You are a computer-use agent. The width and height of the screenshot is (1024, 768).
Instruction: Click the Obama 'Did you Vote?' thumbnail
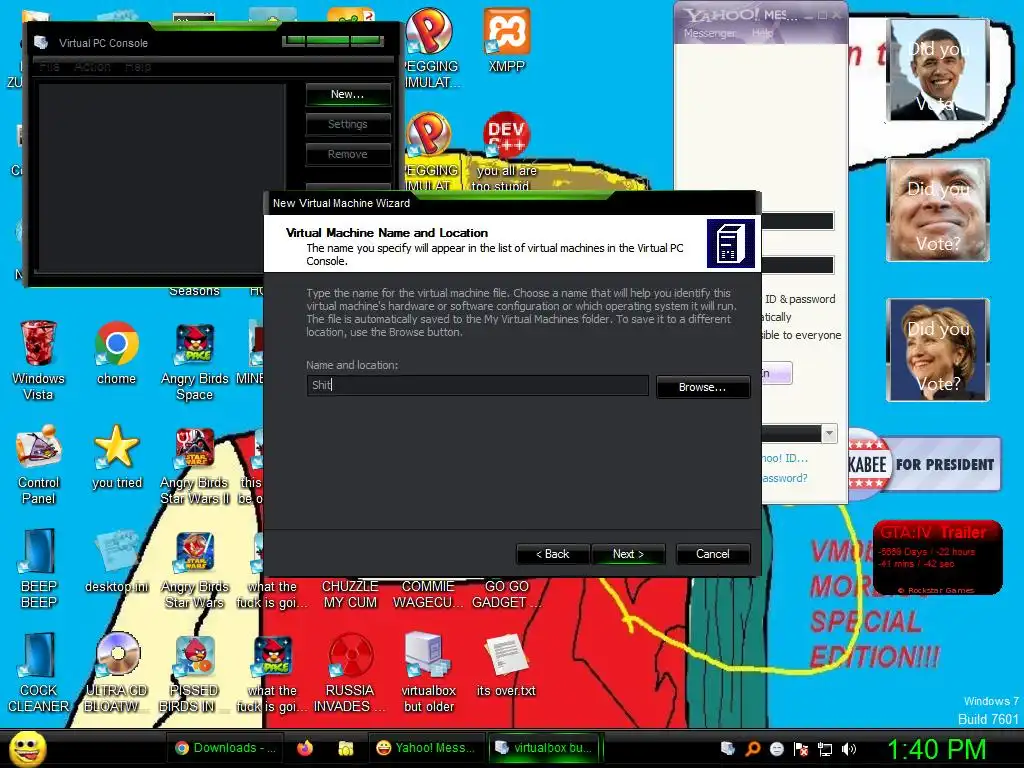click(x=938, y=69)
